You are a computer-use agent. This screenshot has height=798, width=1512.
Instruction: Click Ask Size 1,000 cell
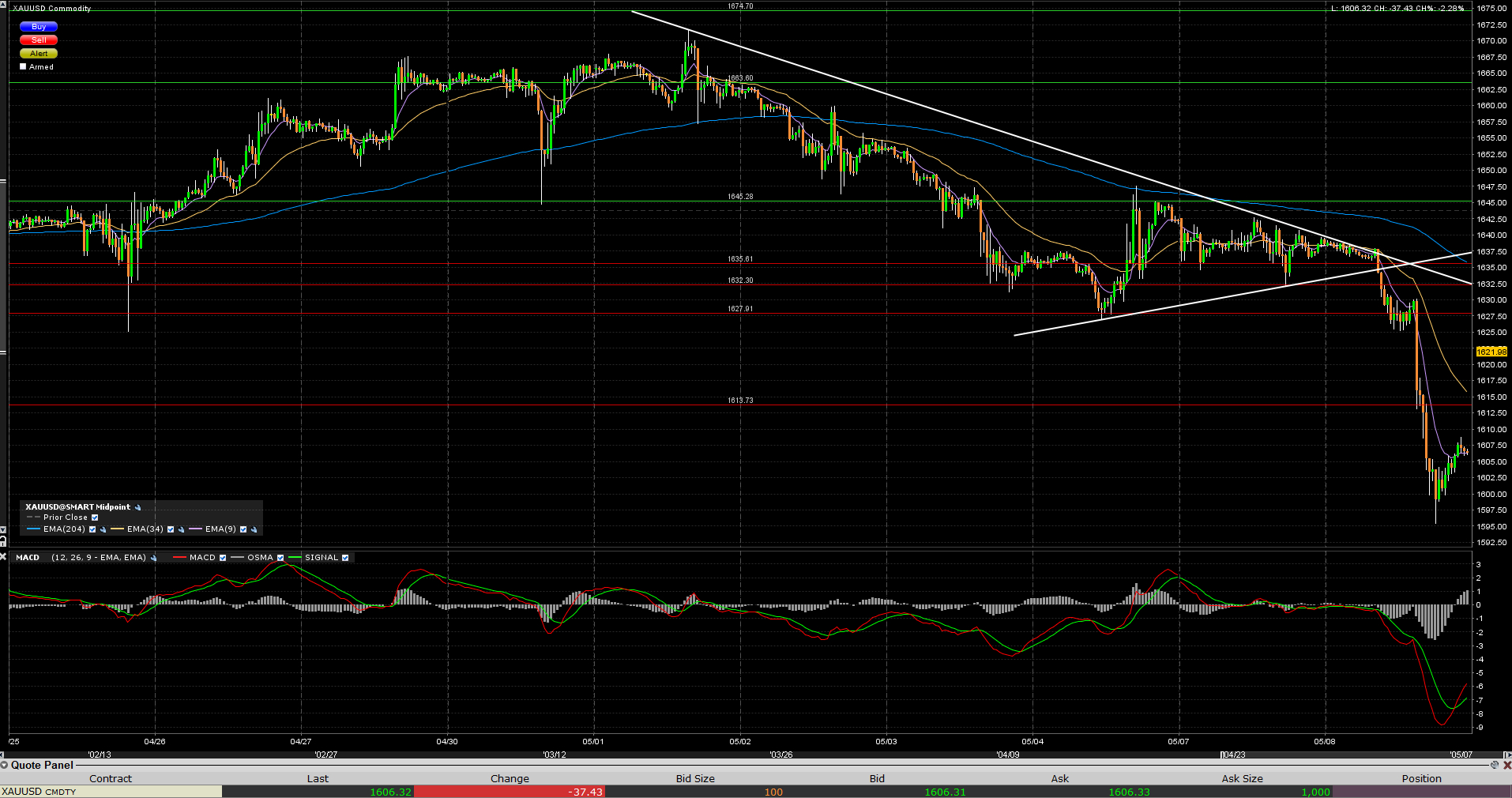point(1242,792)
